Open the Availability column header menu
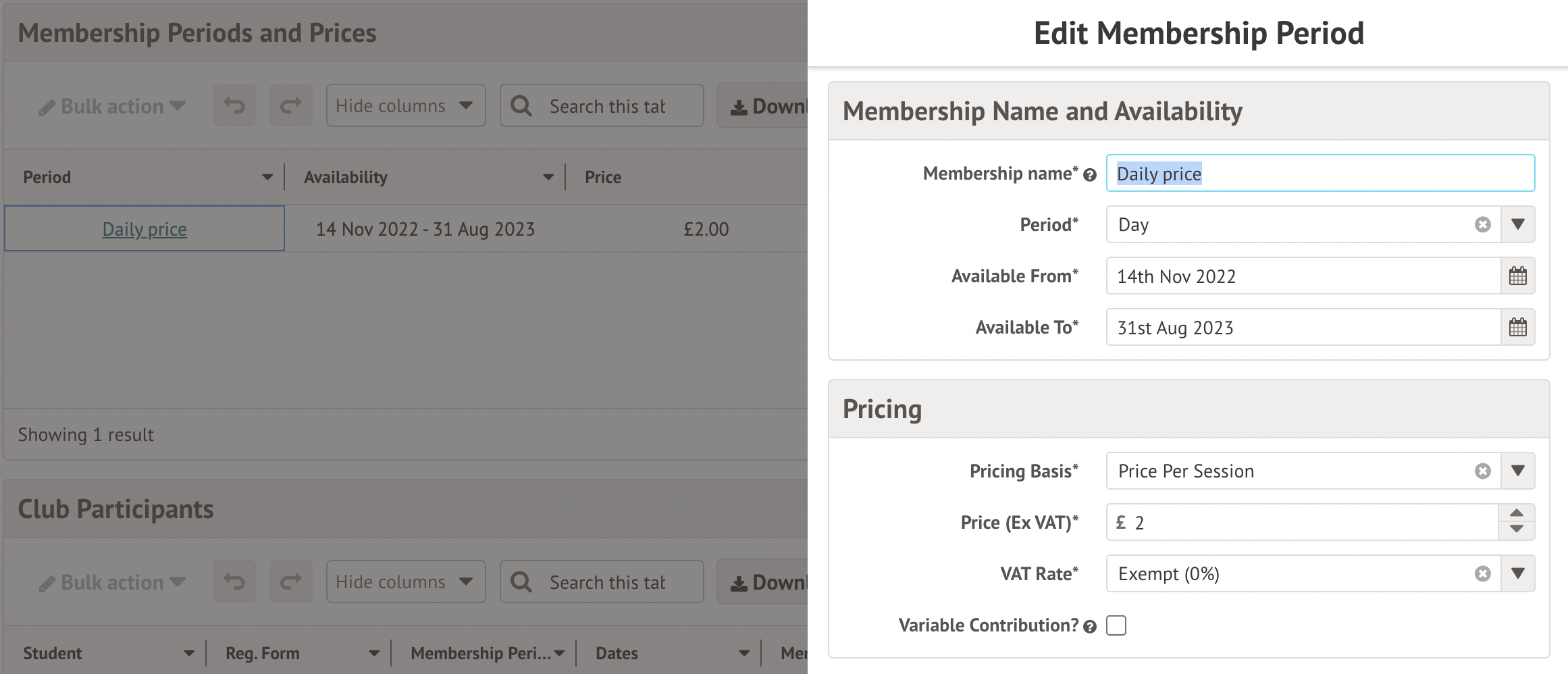1568x674 pixels. tap(548, 178)
